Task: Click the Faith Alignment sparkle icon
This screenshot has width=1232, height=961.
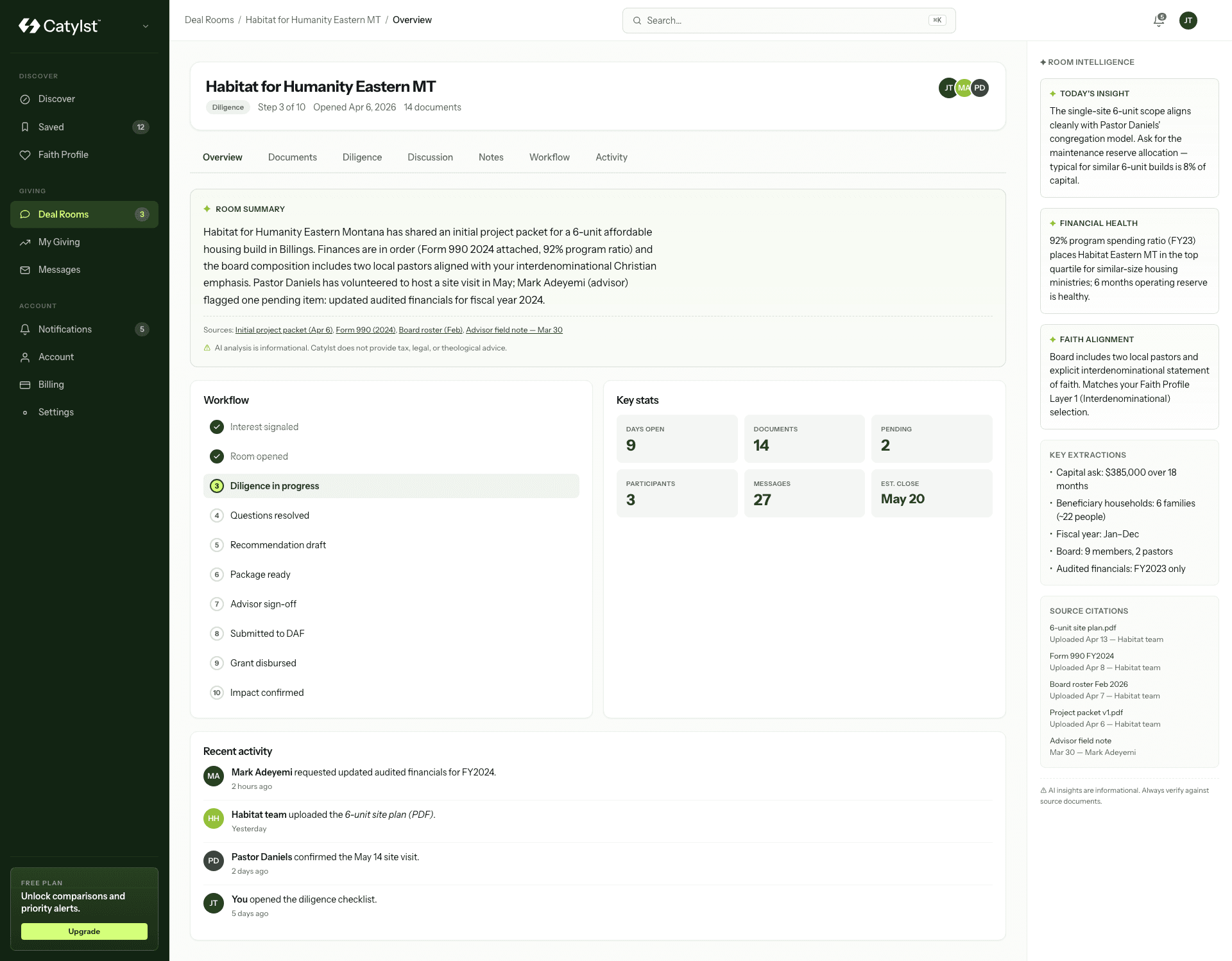Action: click(x=1053, y=340)
